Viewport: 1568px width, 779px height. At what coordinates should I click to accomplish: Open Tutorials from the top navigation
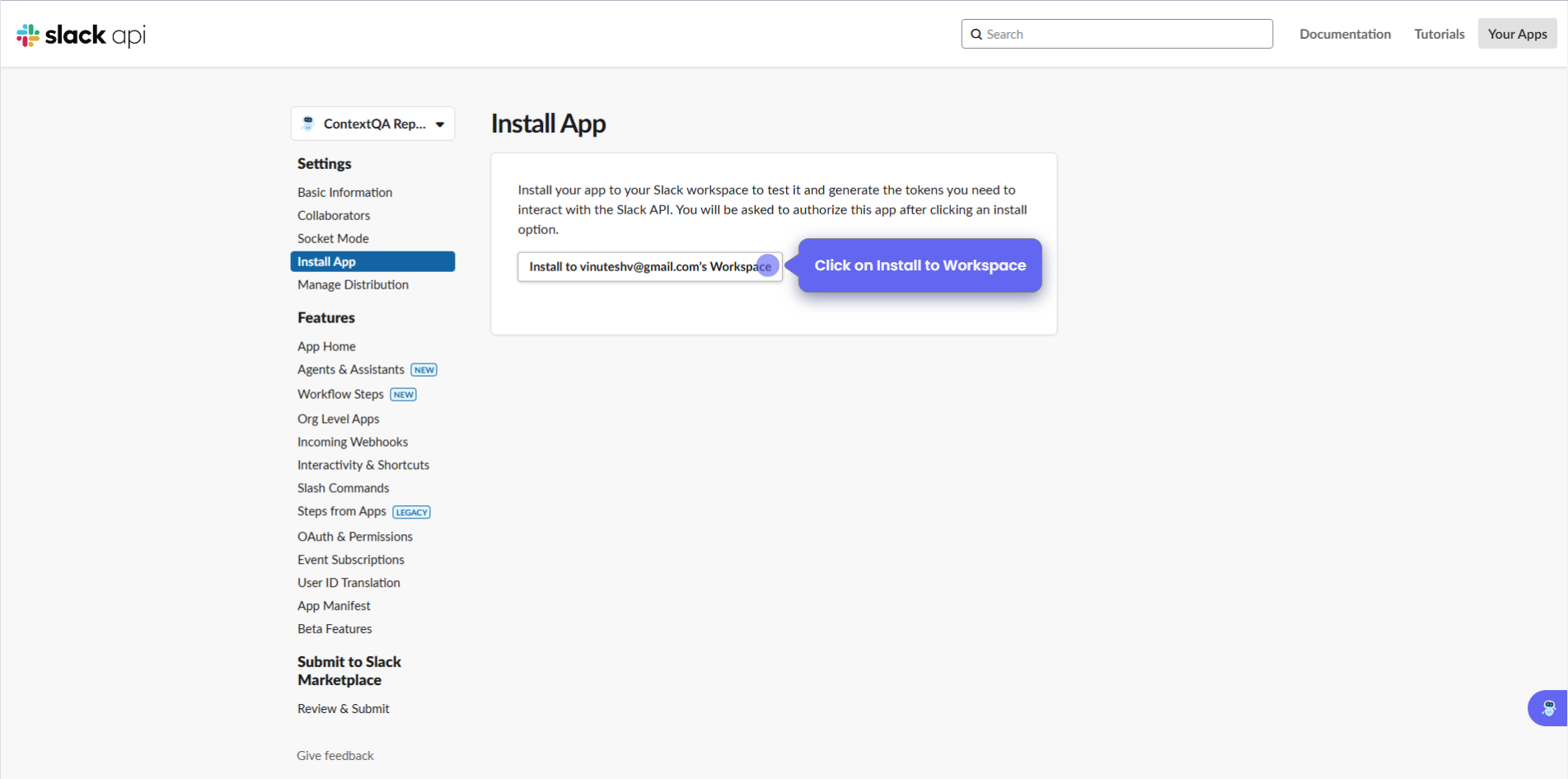coord(1439,34)
